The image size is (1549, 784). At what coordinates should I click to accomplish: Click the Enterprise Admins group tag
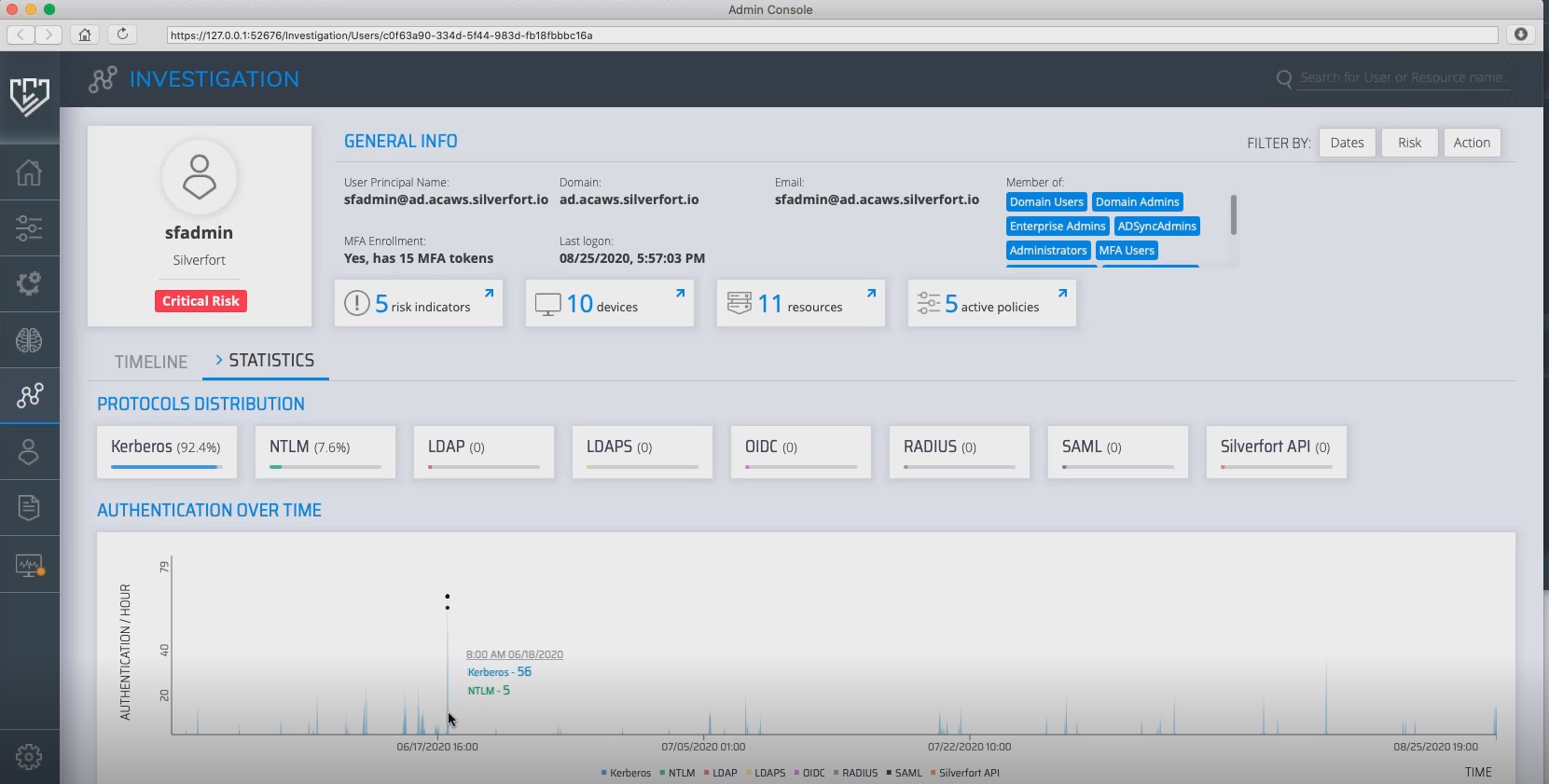pos(1058,227)
